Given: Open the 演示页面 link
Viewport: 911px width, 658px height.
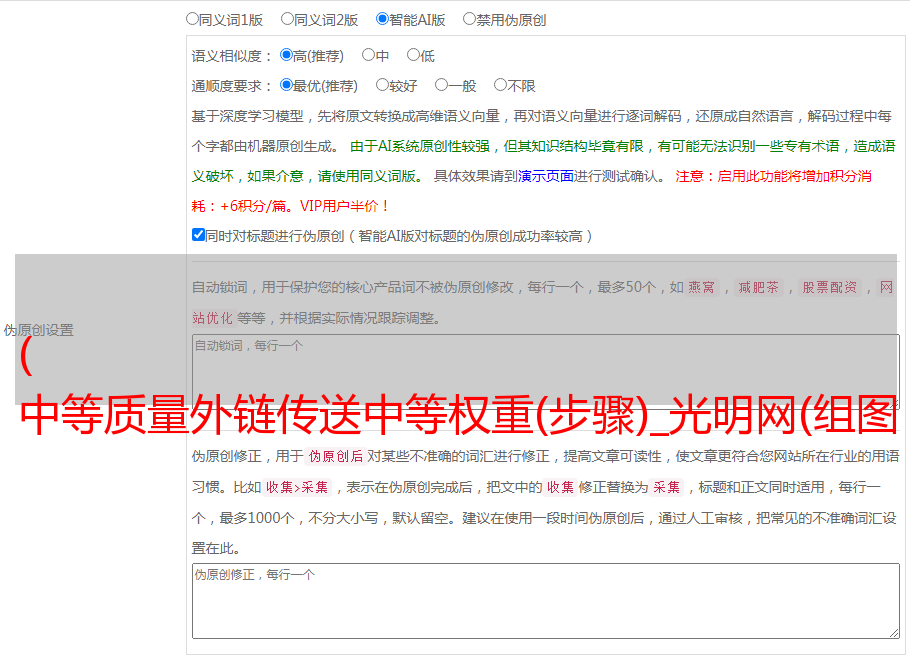Looking at the screenshot, I should pyautogui.click(x=546, y=176).
